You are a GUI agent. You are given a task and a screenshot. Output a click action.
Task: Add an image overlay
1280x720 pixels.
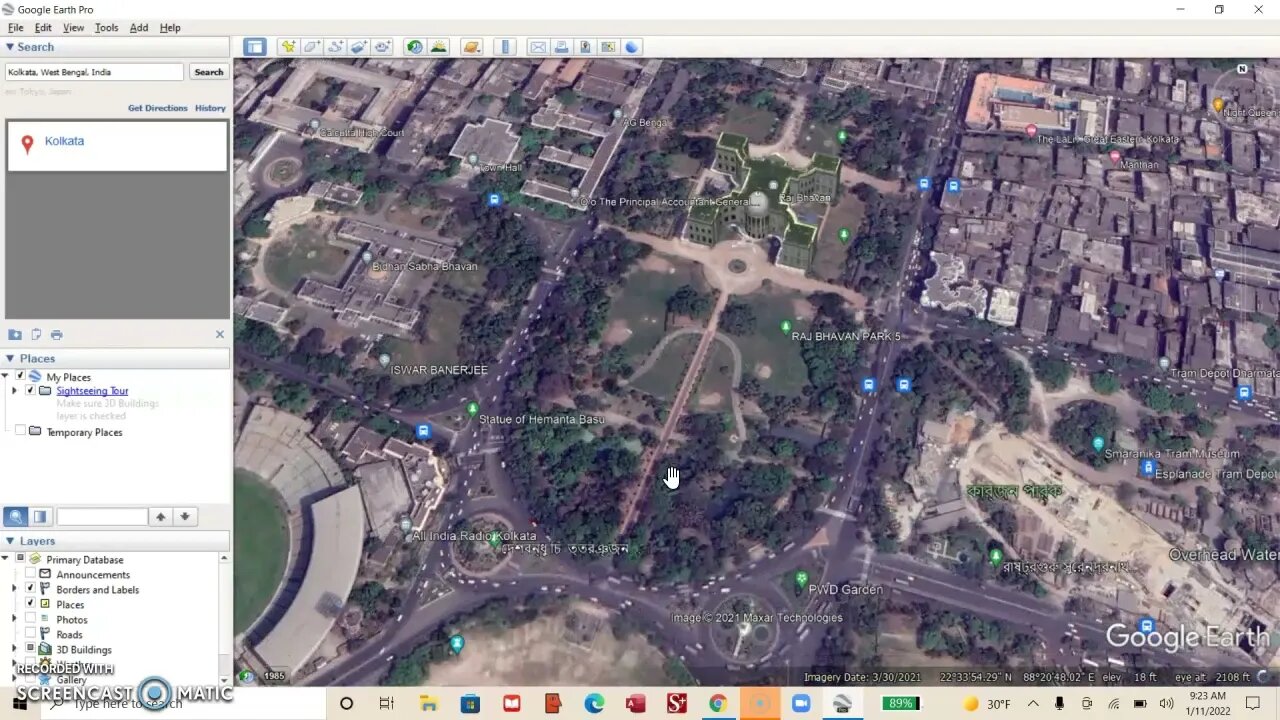pos(359,47)
